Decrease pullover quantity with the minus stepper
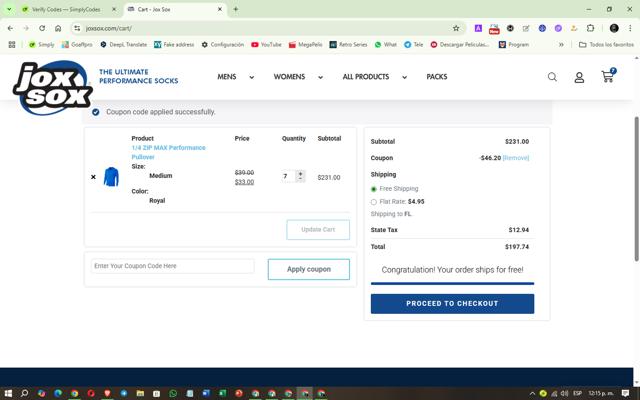 300,179
